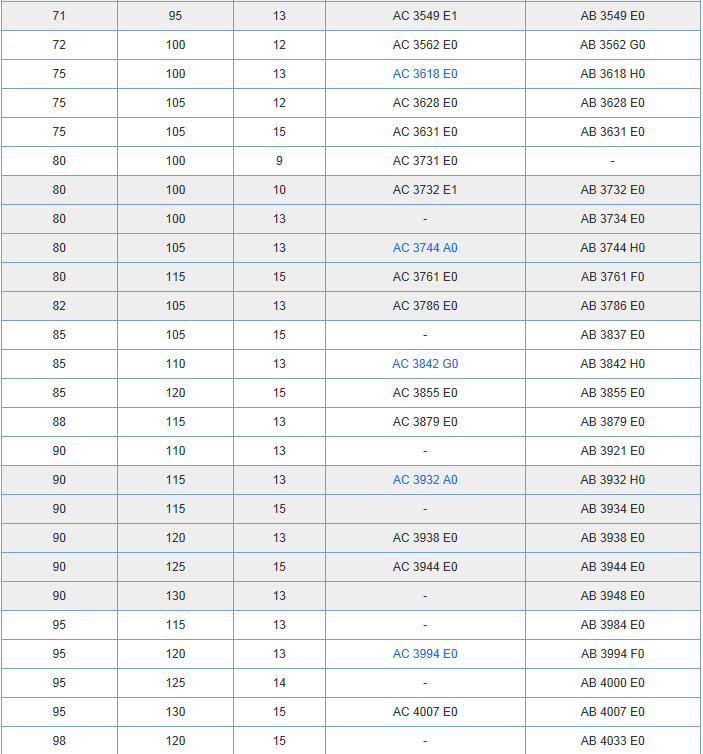Select the AB 3618 H0 entry
Image resolution: width=703 pixels, height=754 pixels.
point(612,74)
